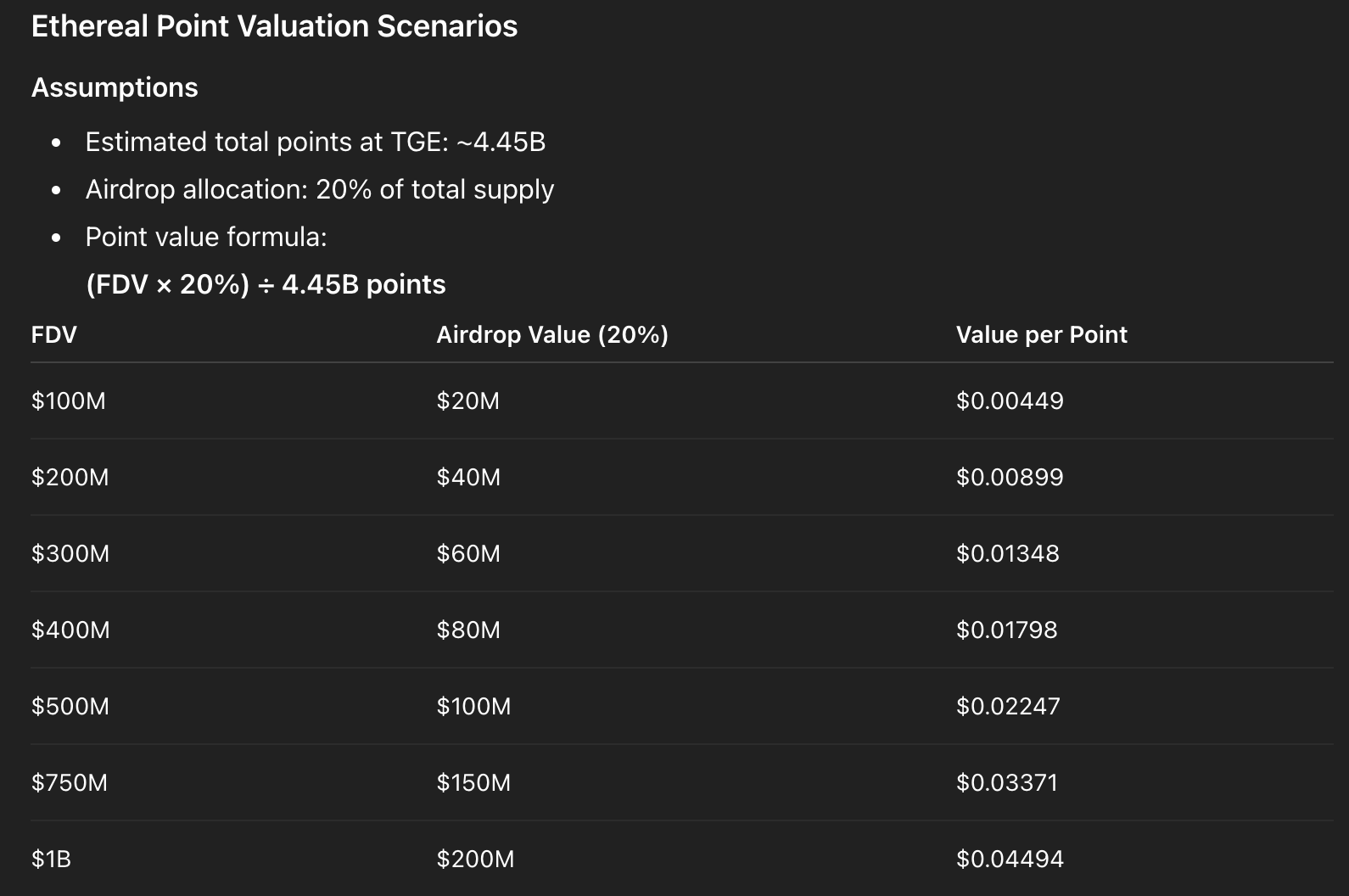Click the FDV column header

click(x=53, y=334)
